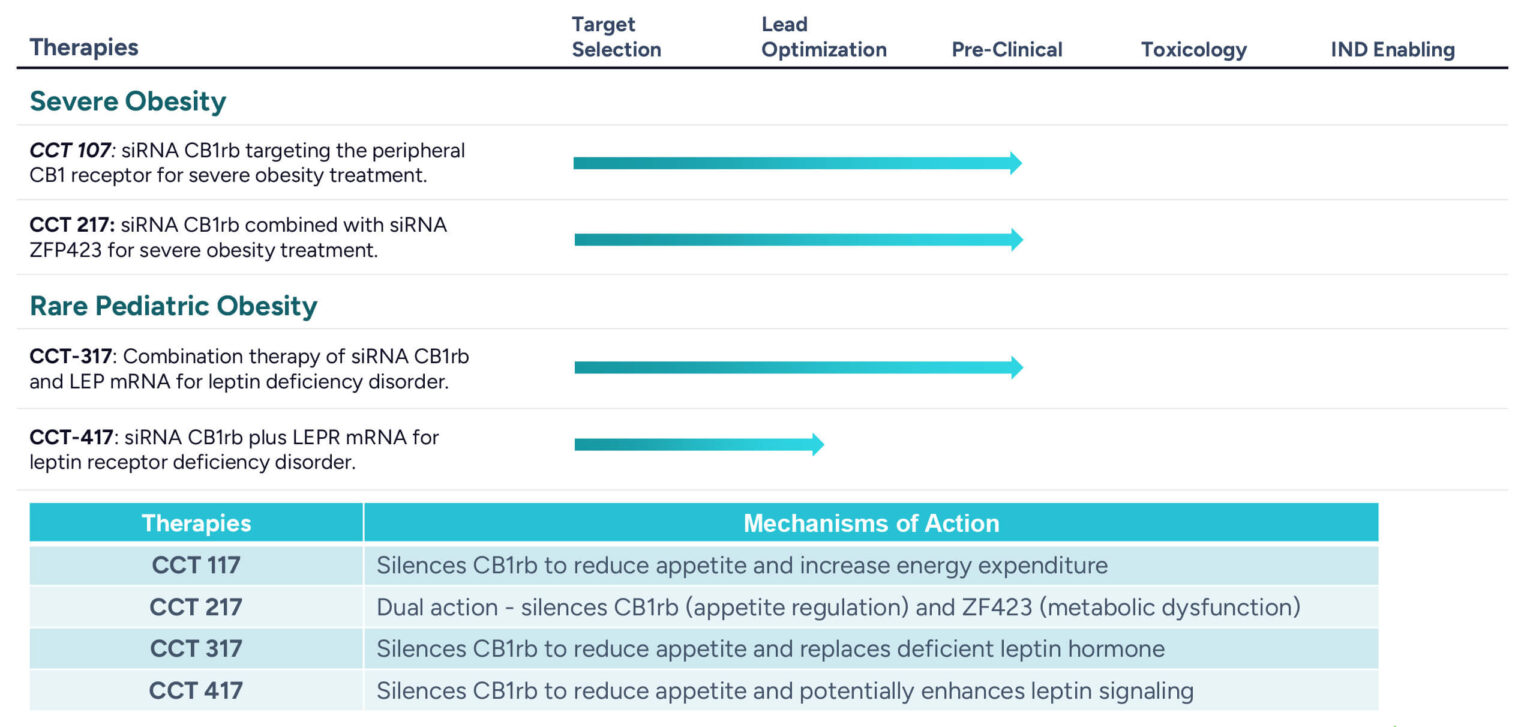
Task: Open the Rare Pediatric Obesity section heading
Action: point(173,305)
